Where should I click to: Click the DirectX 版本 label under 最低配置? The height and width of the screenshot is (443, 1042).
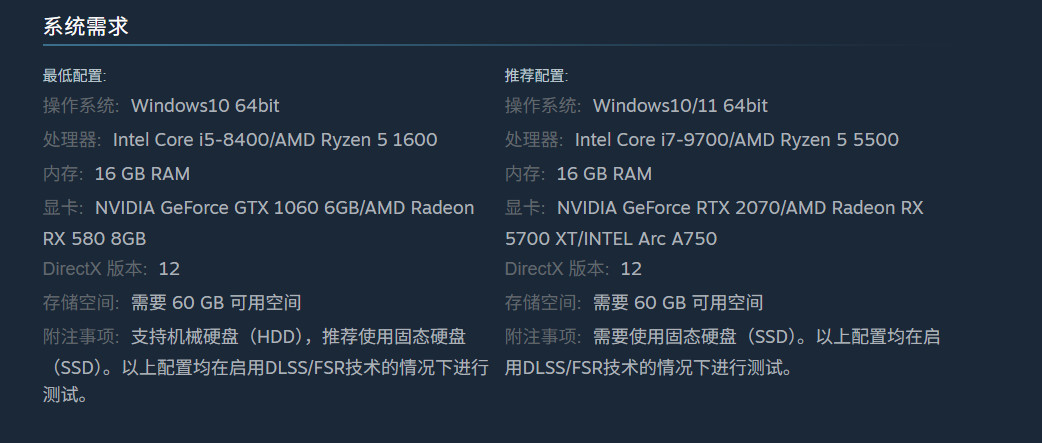tap(95, 269)
